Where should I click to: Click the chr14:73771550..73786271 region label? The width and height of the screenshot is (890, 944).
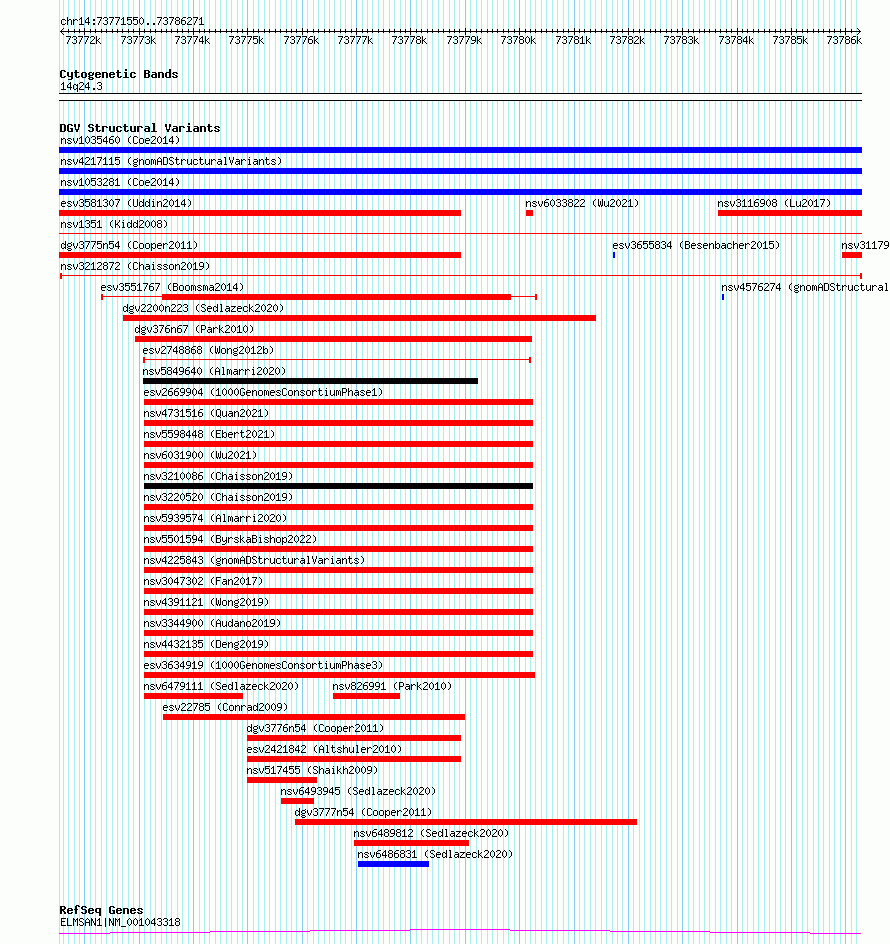tap(132, 22)
